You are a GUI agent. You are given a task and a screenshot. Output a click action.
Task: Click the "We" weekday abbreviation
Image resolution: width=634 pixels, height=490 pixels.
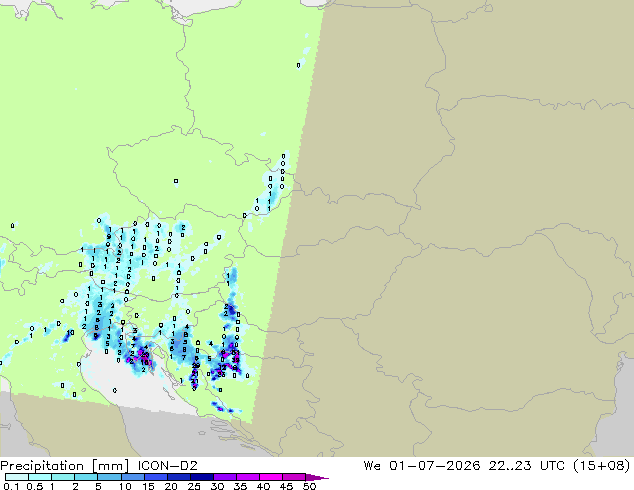(372, 466)
